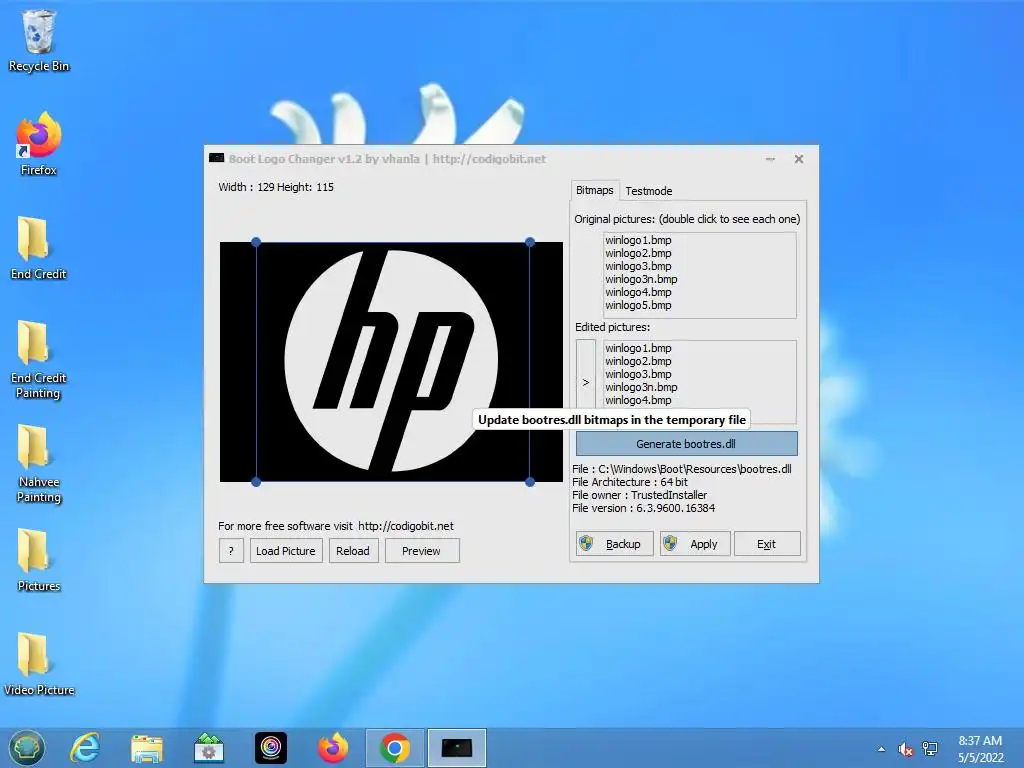Screen dimensions: 1024x768
Task: Click the Load Picture button
Action: coord(286,551)
